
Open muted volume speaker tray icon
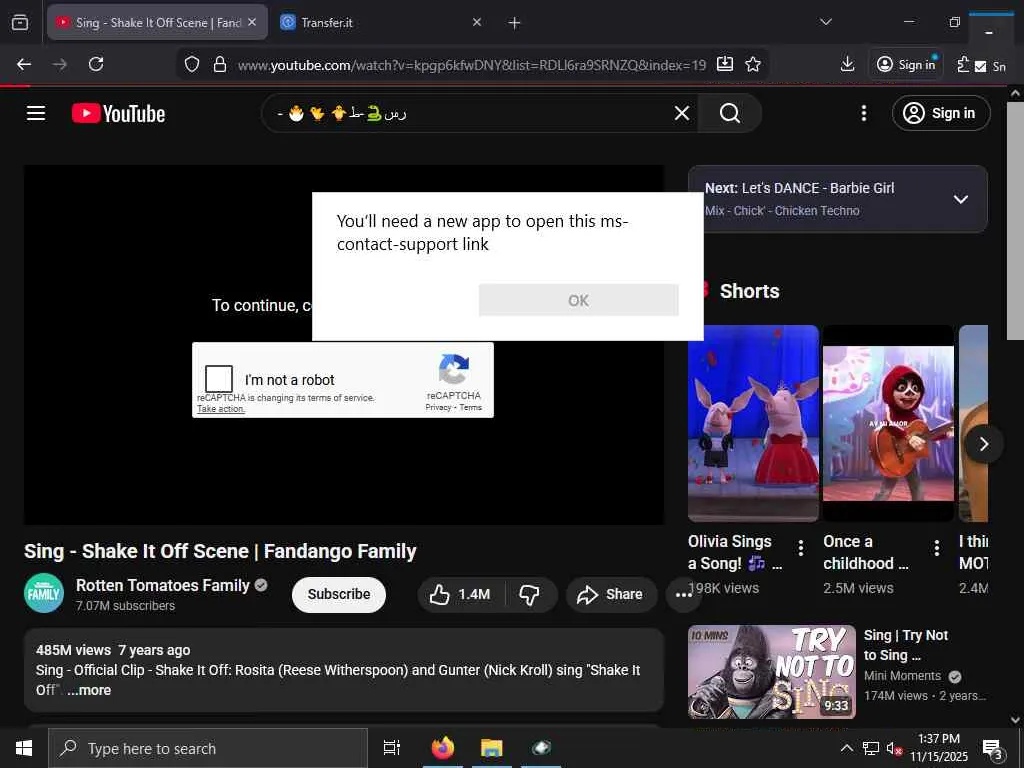893,748
